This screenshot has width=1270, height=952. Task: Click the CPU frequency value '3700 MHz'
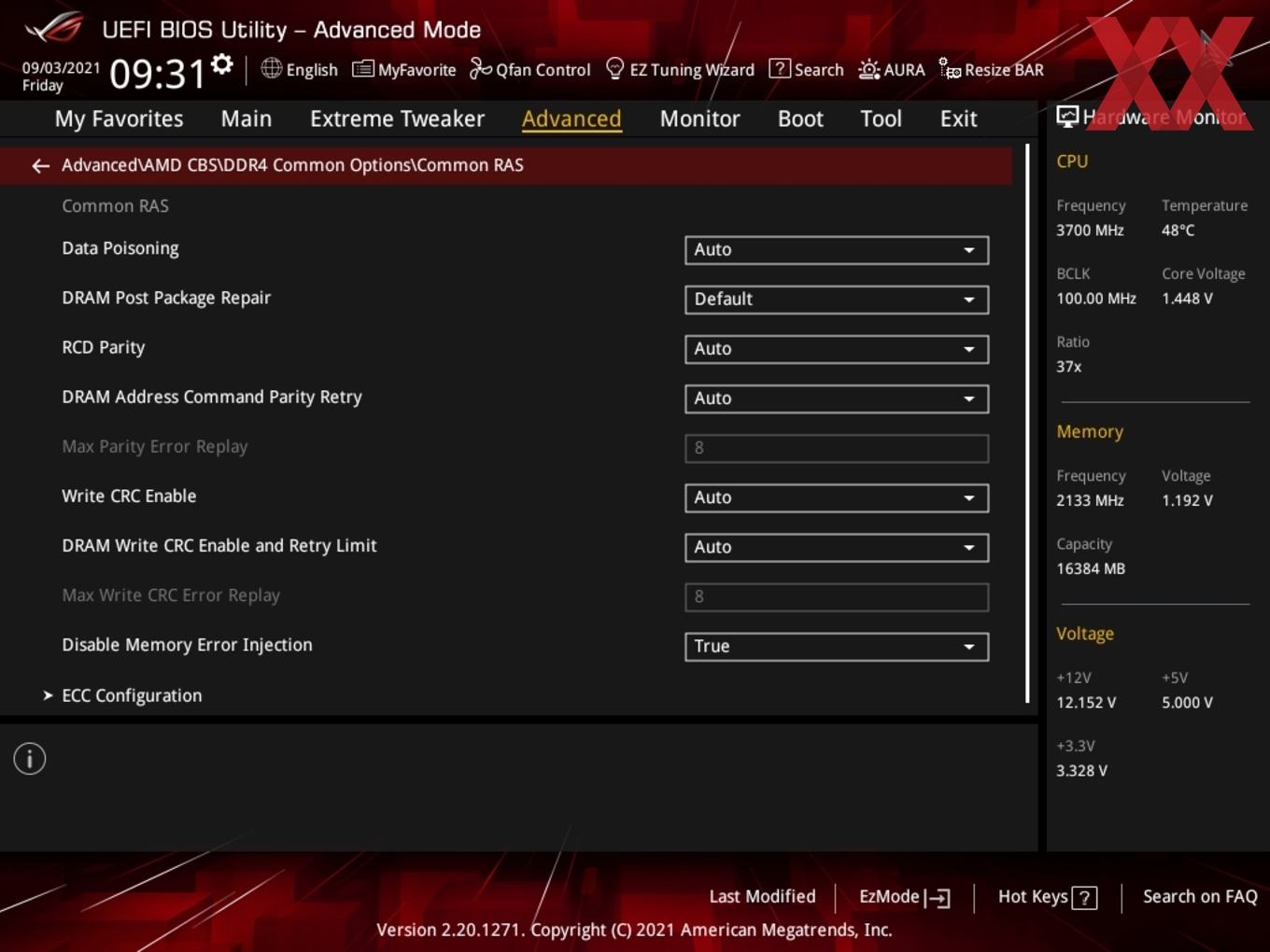(x=1090, y=231)
